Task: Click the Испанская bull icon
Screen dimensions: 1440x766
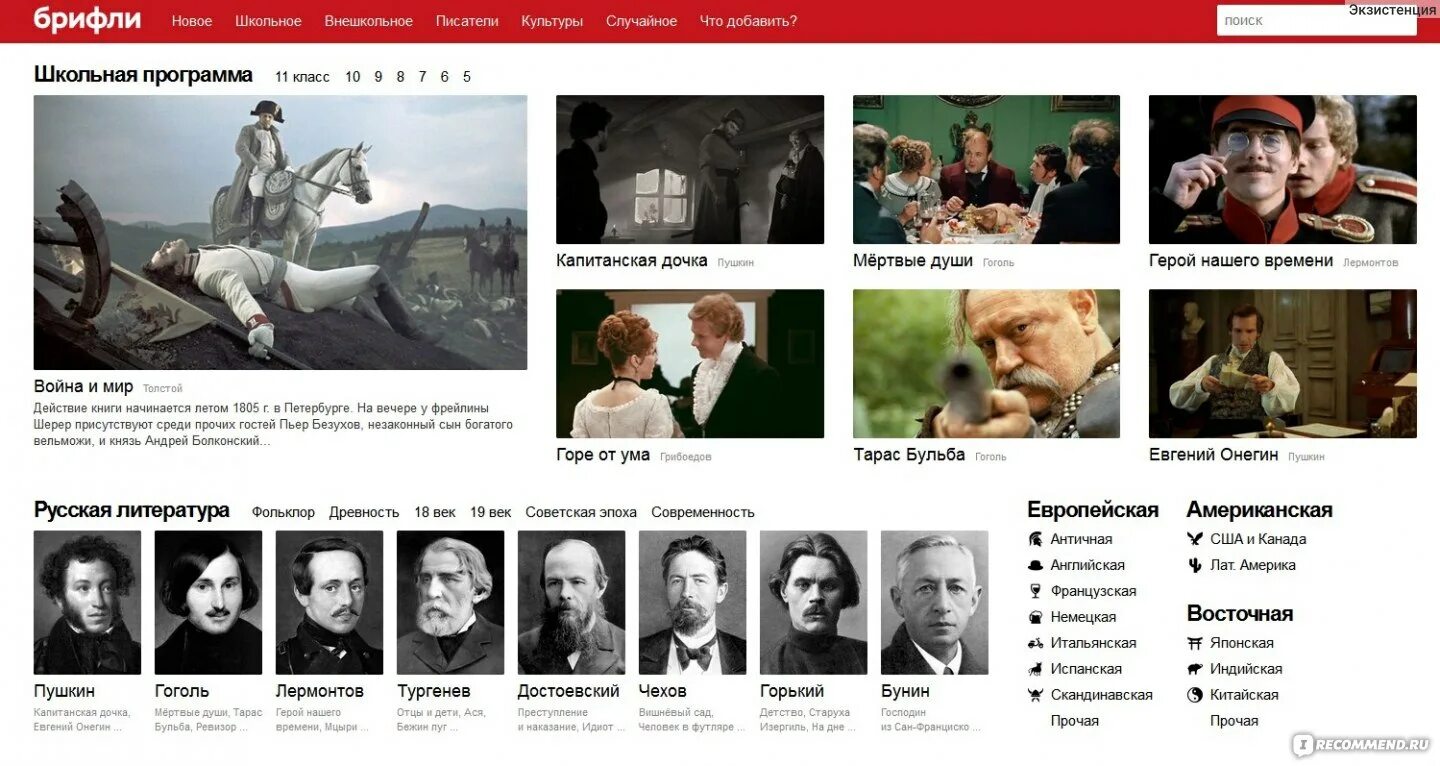Action: tap(1035, 669)
